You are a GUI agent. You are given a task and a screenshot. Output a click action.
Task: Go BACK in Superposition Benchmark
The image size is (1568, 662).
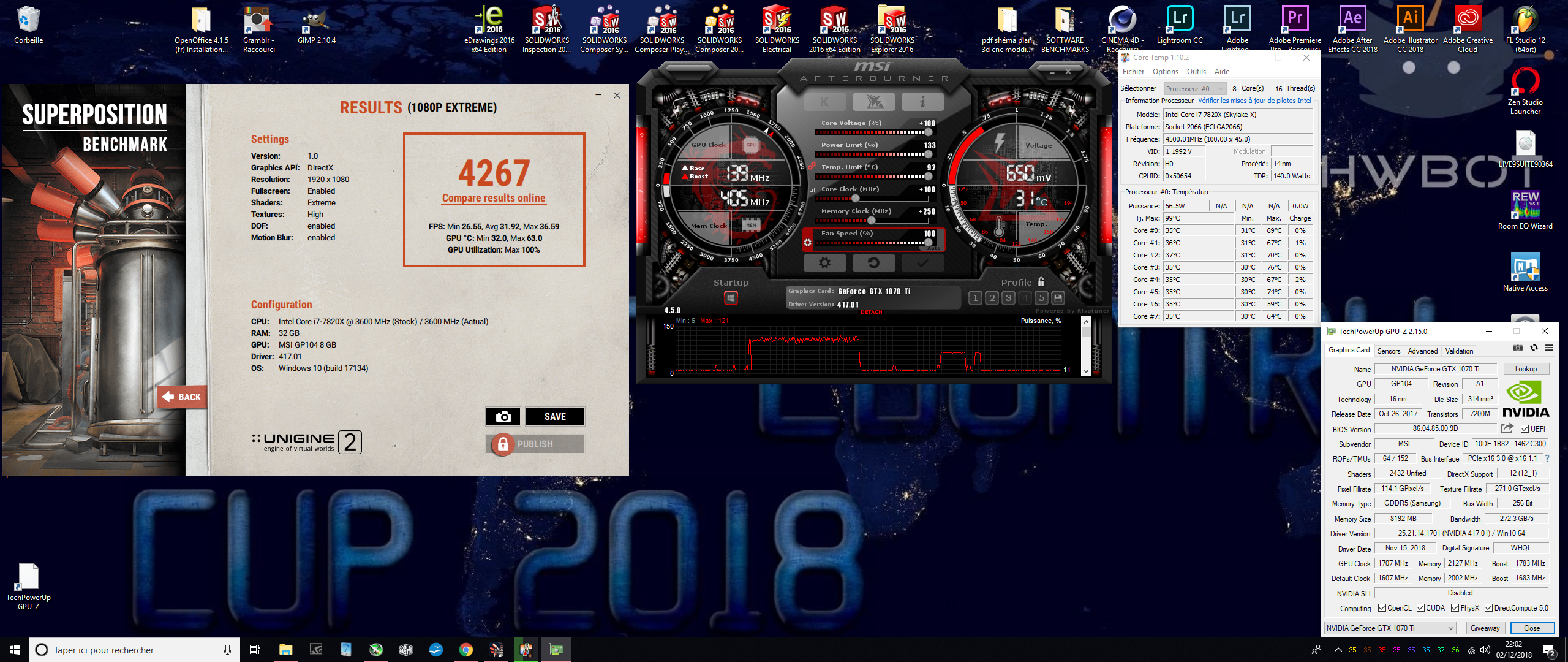pos(183,397)
